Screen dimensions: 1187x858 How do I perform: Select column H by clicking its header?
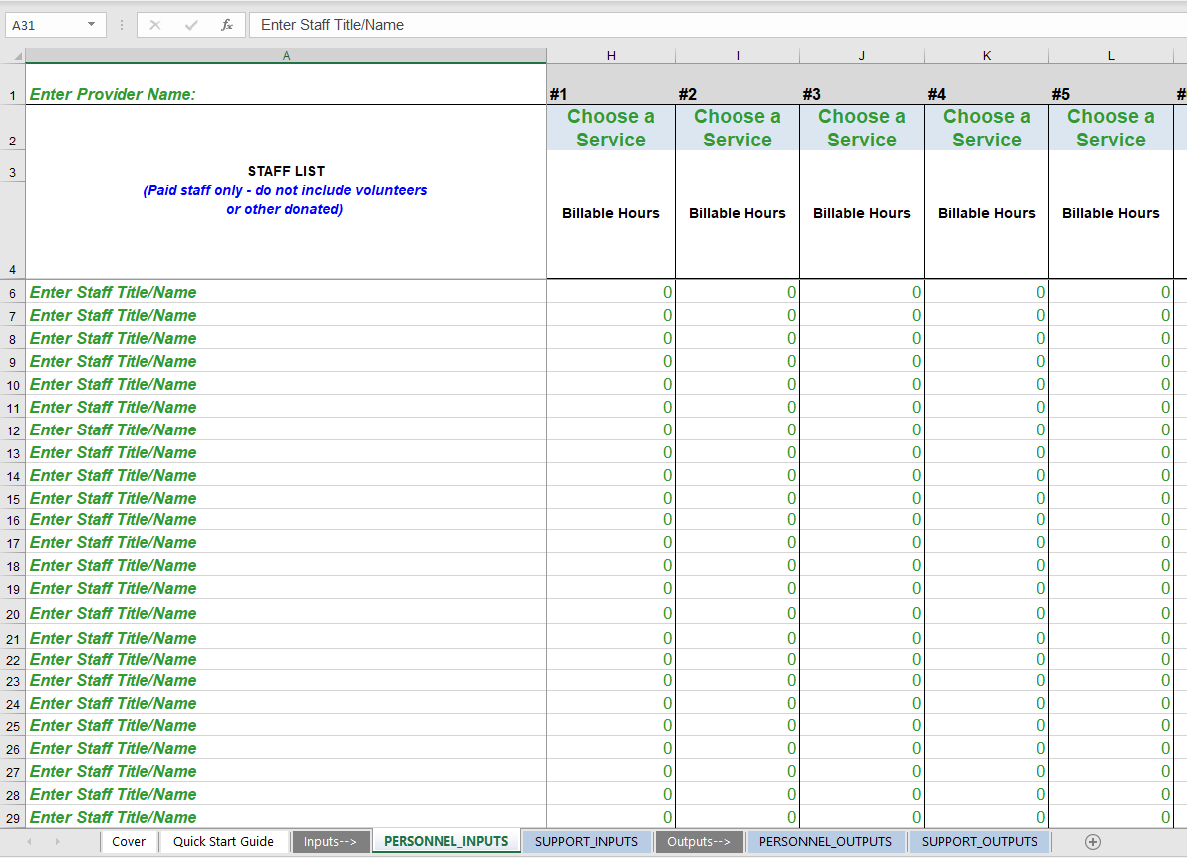click(610, 55)
